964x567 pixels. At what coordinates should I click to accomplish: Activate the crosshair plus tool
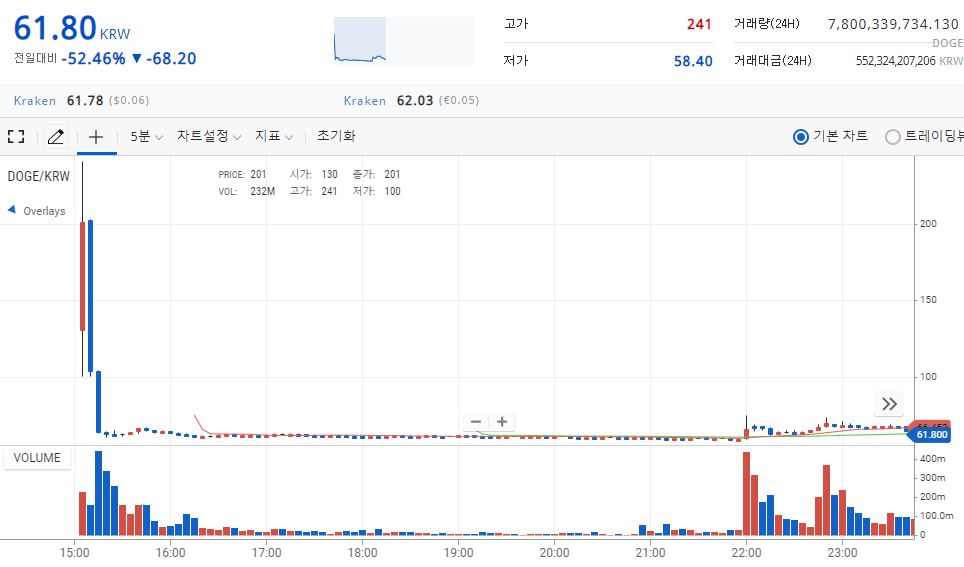tap(96, 137)
